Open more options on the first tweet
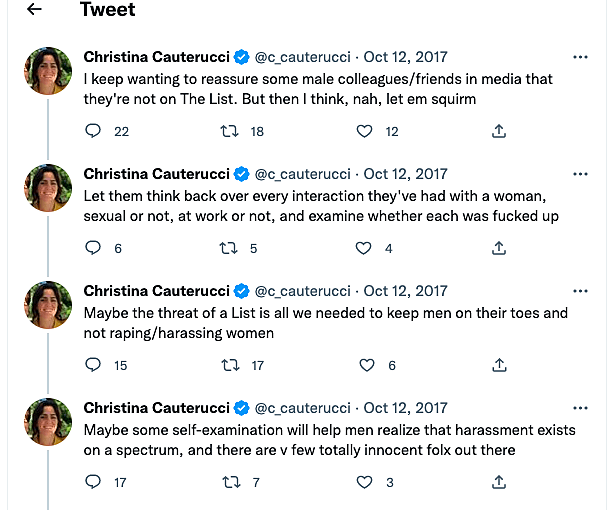This screenshot has width=611, height=510. (580, 57)
